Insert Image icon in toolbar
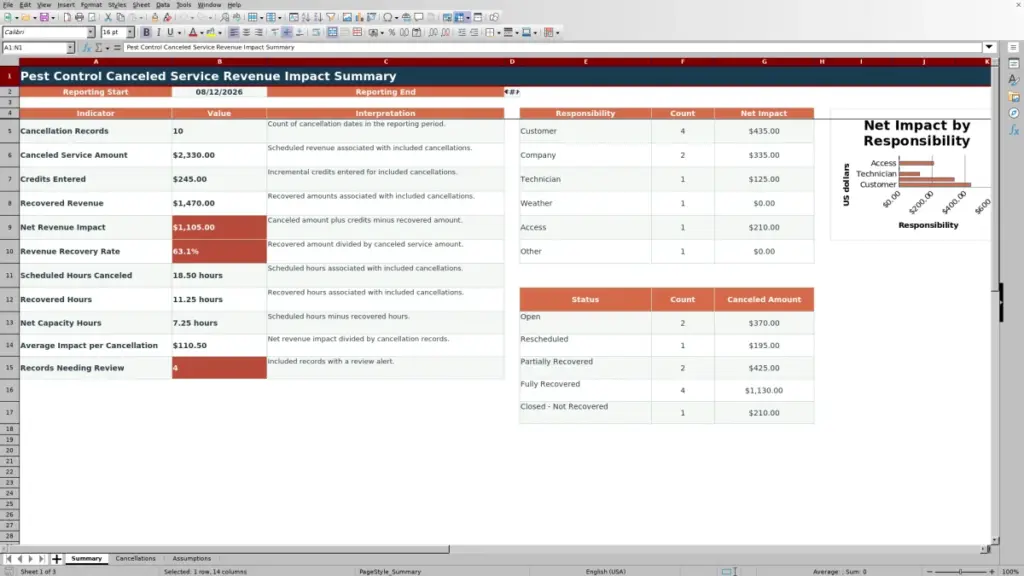Screen dimensions: 1024x576 point(347,18)
